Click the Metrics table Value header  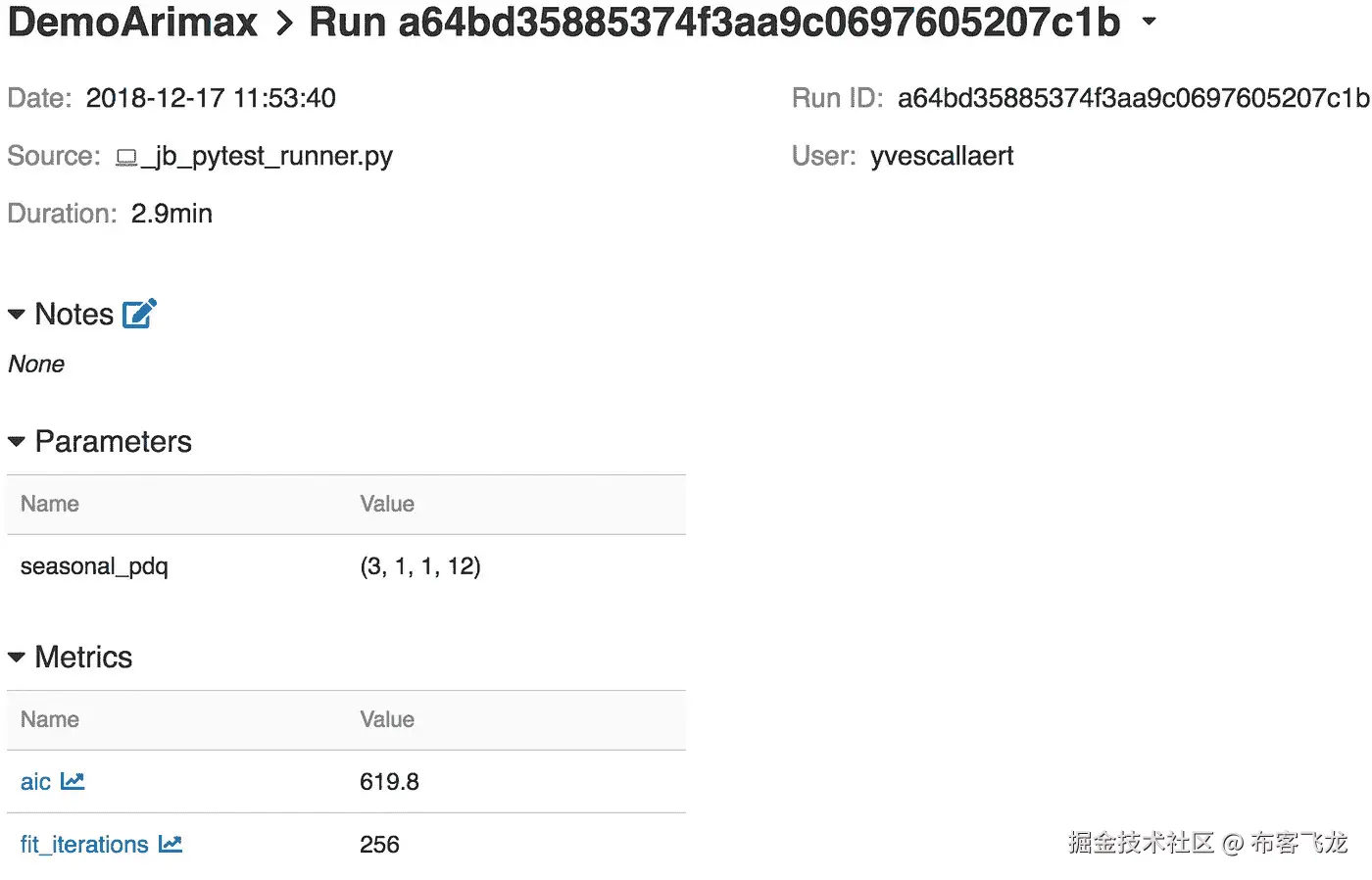pos(387,719)
